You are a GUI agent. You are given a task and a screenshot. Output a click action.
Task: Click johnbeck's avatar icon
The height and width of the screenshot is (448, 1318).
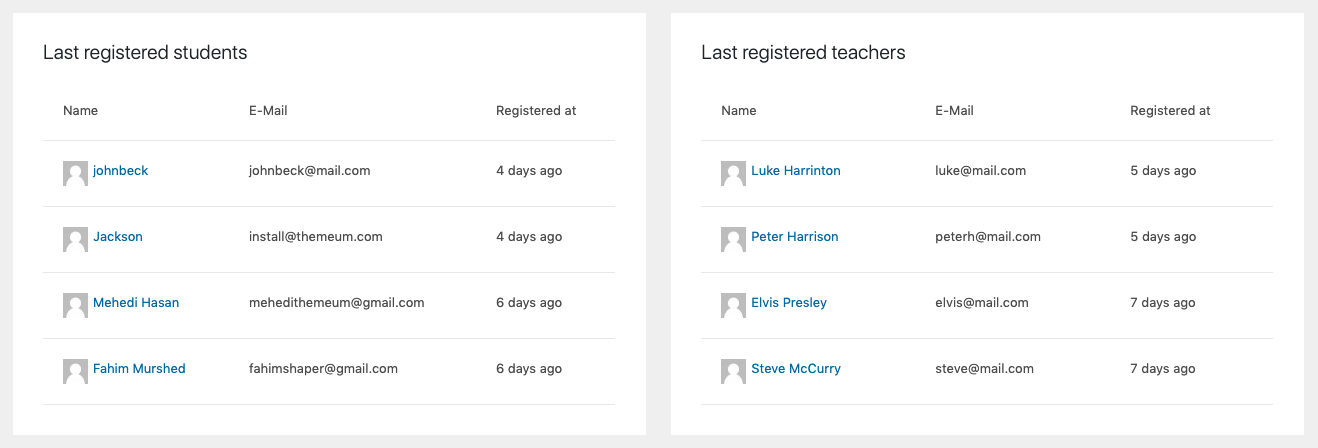tap(75, 174)
